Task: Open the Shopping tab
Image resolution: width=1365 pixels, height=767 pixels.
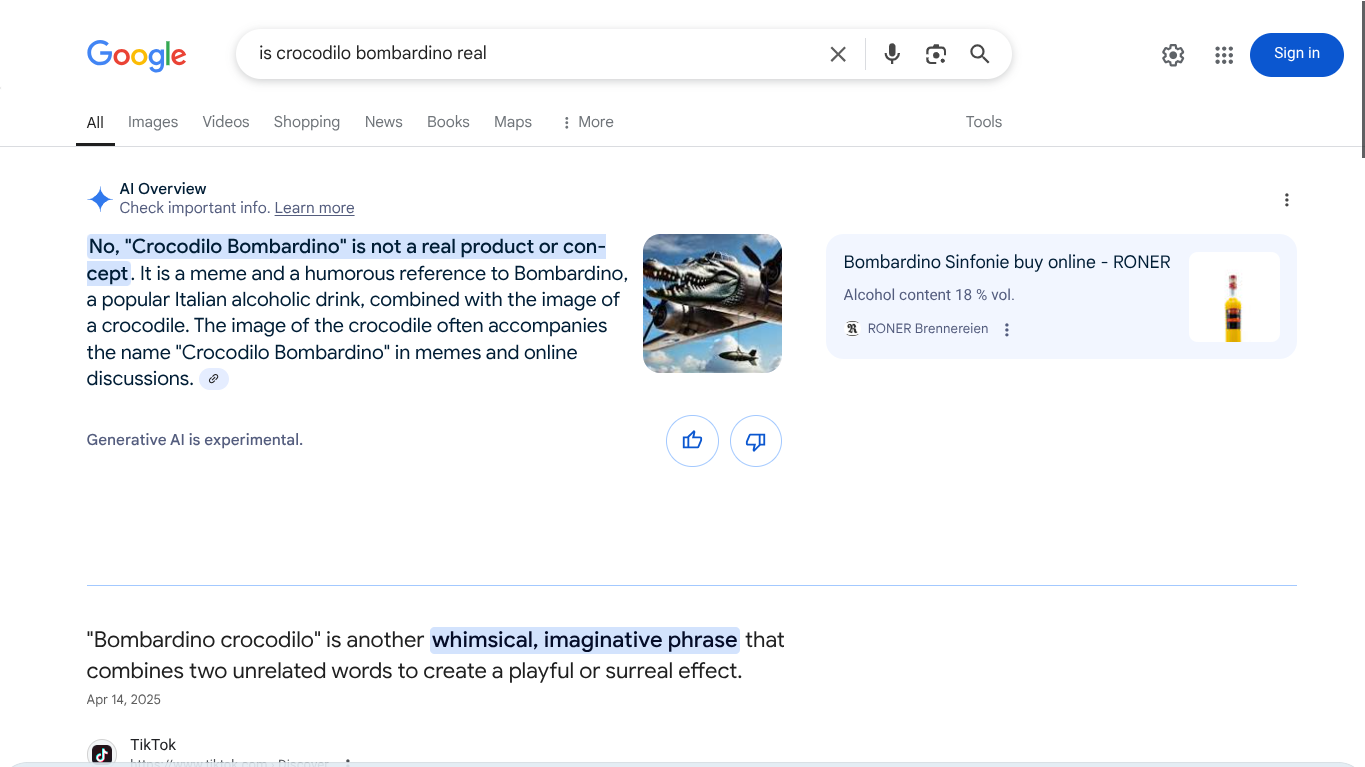Action: [307, 122]
